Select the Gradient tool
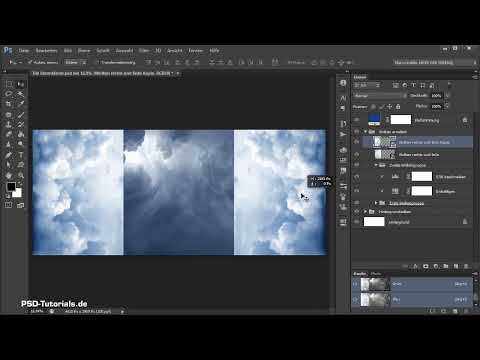Image resolution: width=480 pixels, height=360 pixels. 21,134
